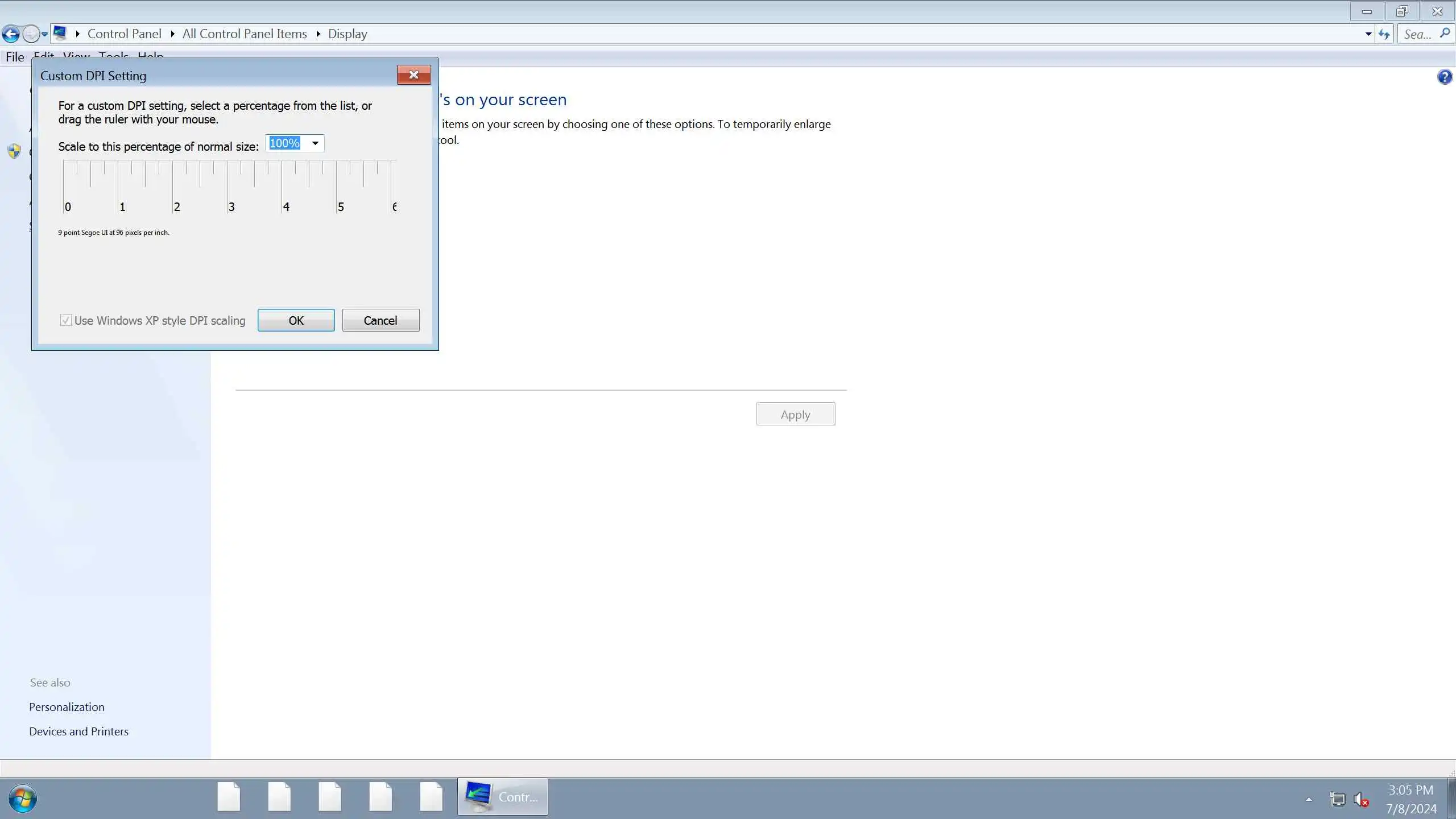Viewport: 1456px width, 819px height.
Task: Click Cancel in the DPI dialog
Action: click(x=380, y=321)
